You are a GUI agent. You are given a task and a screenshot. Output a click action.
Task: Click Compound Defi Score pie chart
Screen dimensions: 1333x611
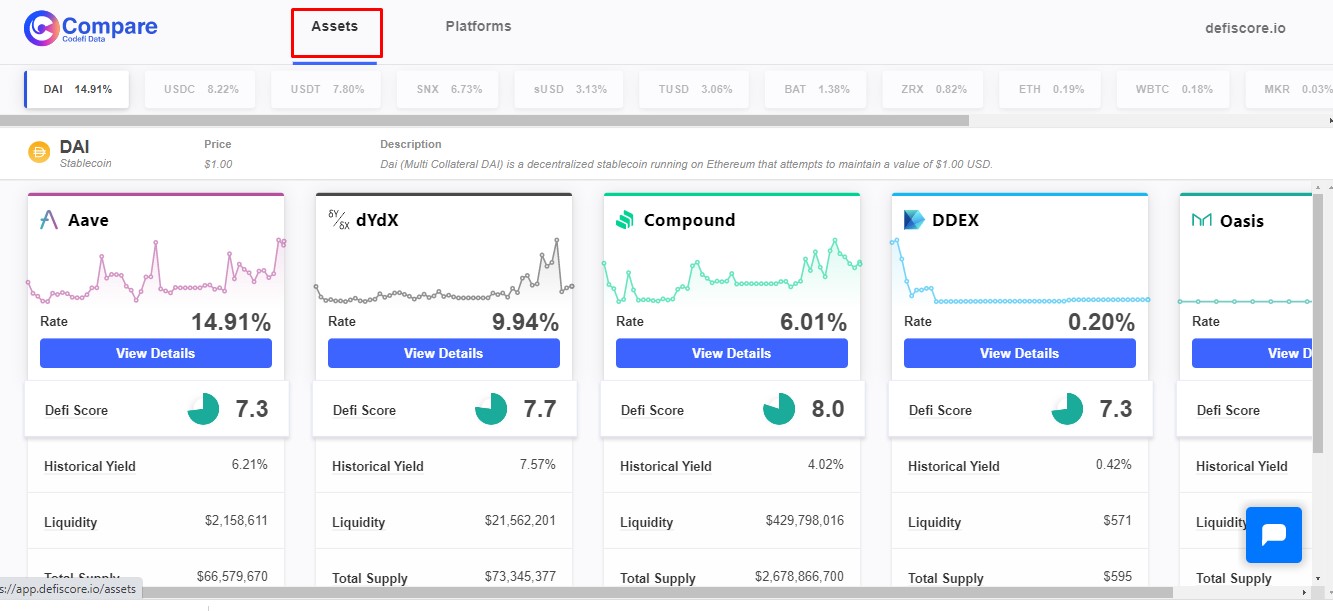coord(779,409)
